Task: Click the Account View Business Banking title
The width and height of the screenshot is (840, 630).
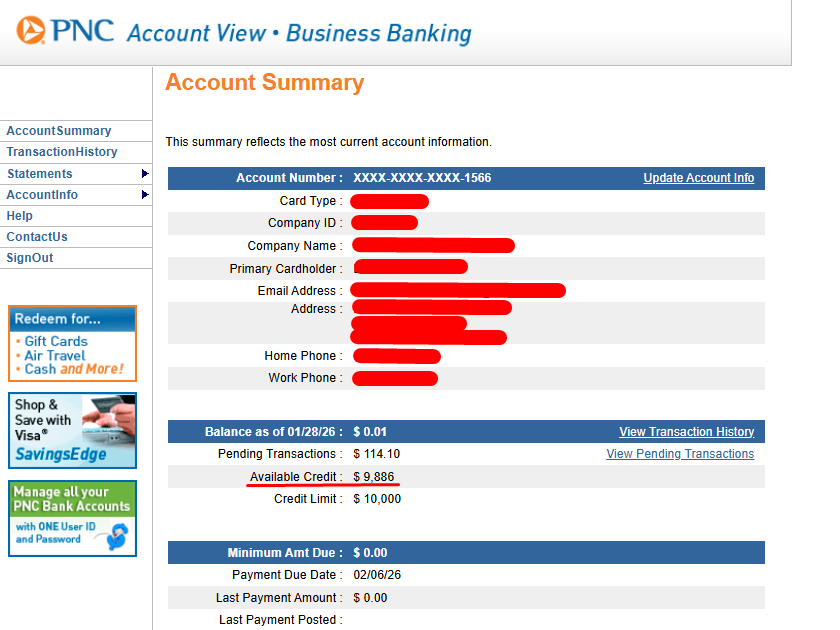Action: pyautogui.click(x=299, y=33)
